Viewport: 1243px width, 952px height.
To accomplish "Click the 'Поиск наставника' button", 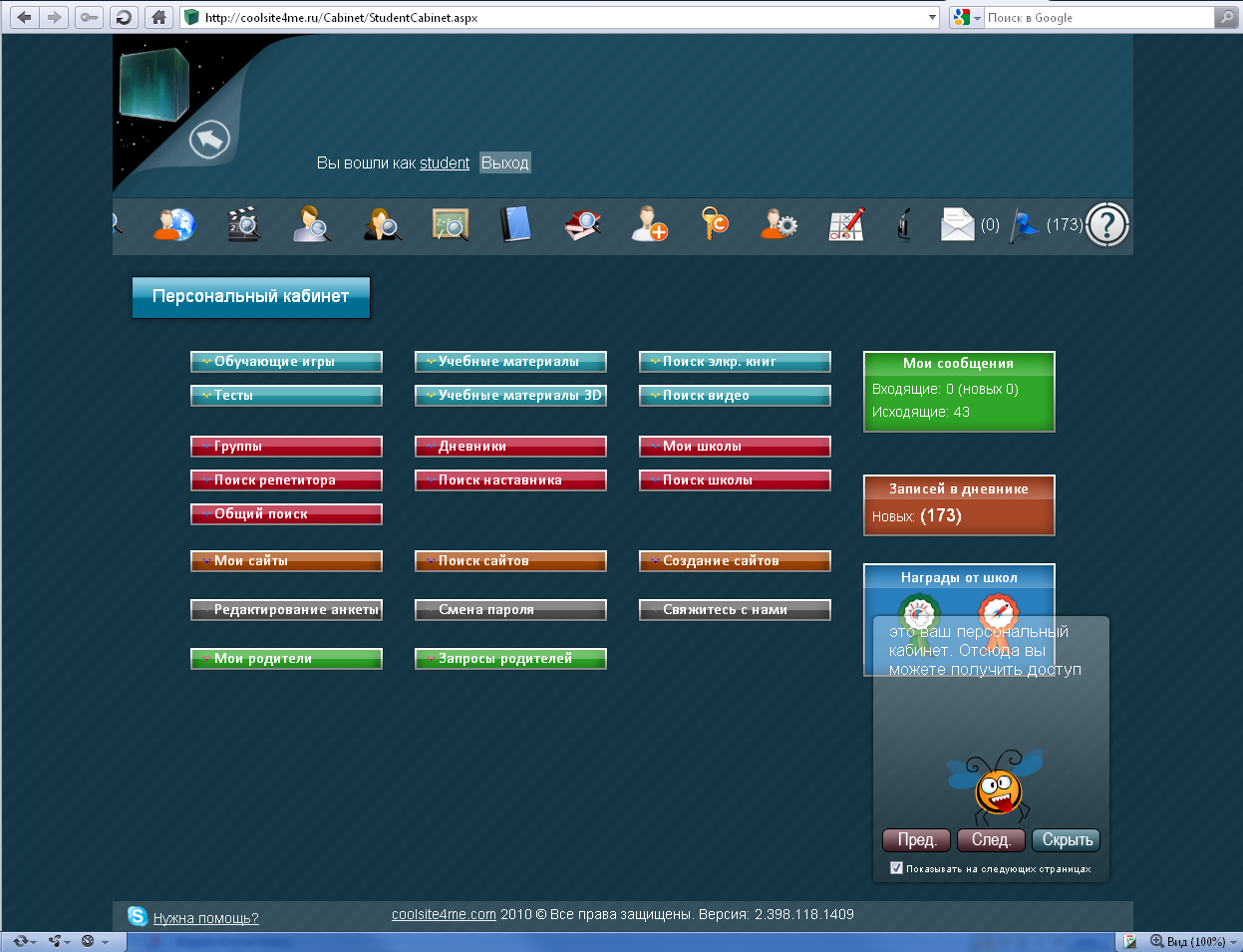I will [x=510, y=480].
